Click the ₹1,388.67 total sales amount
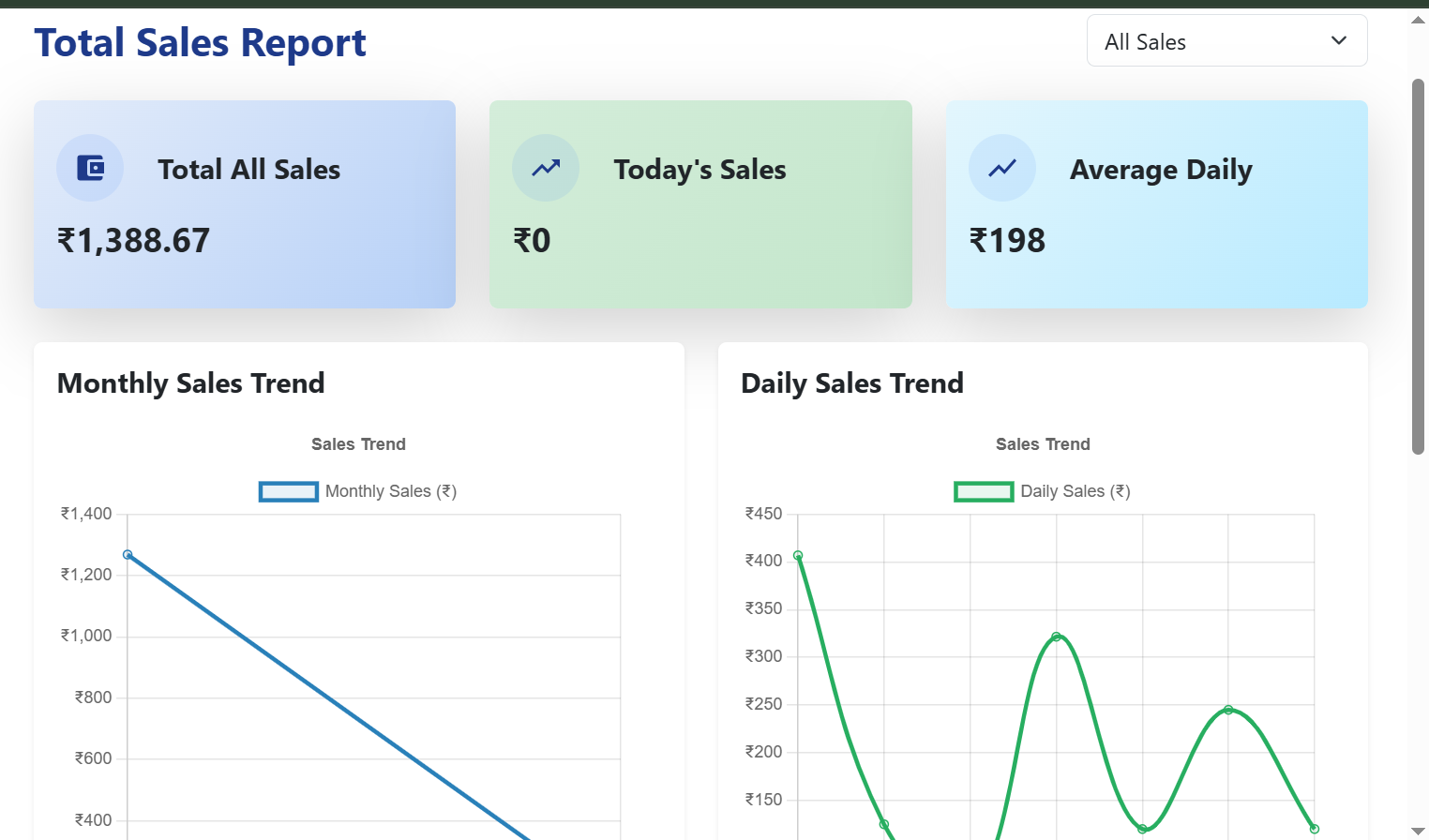1429x840 pixels. 134,241
